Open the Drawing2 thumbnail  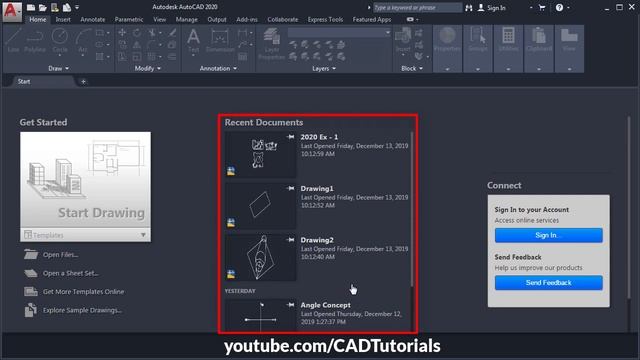(260, 257)
